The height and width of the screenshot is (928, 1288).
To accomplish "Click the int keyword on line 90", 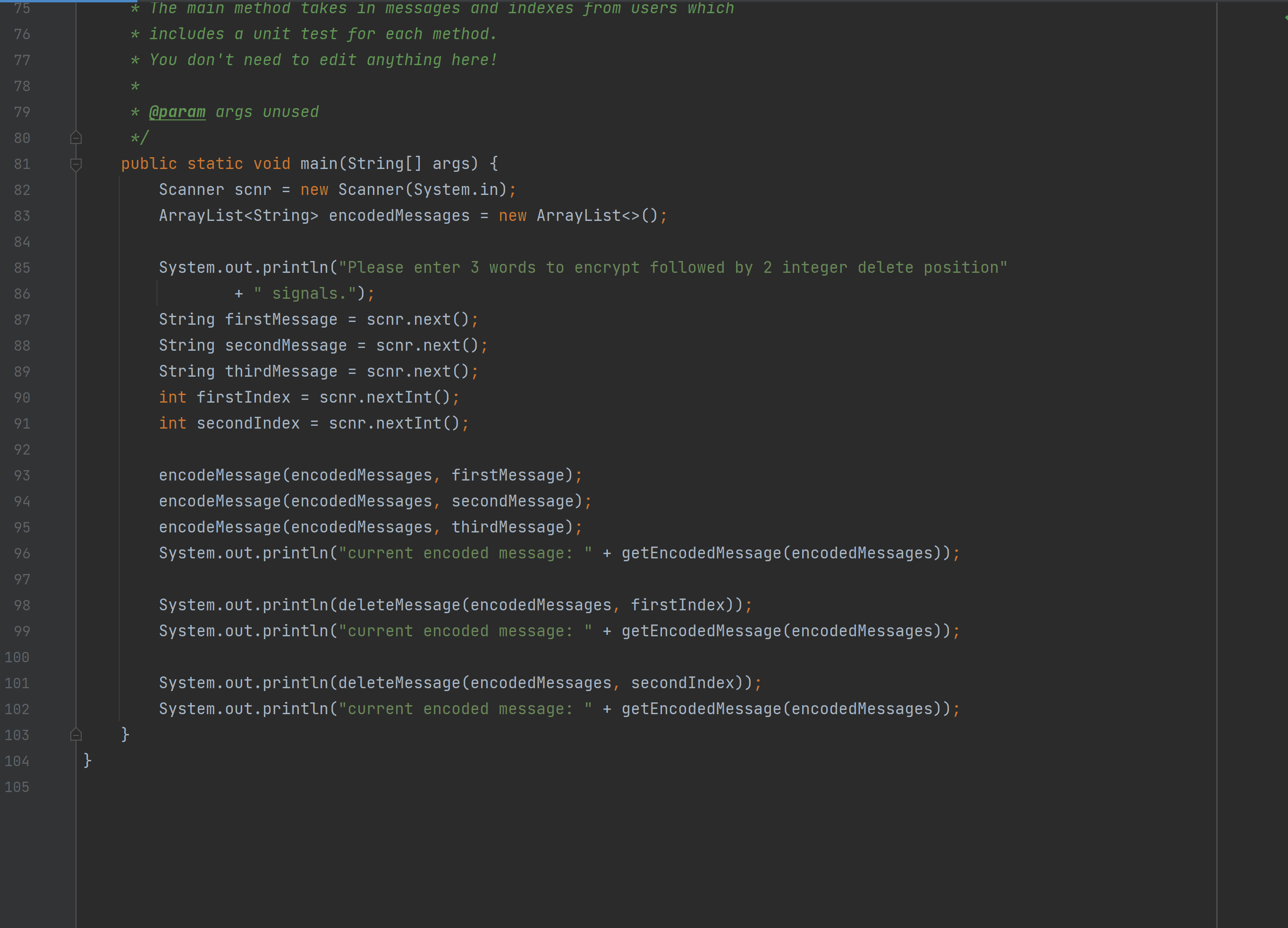I will point(173,397).
